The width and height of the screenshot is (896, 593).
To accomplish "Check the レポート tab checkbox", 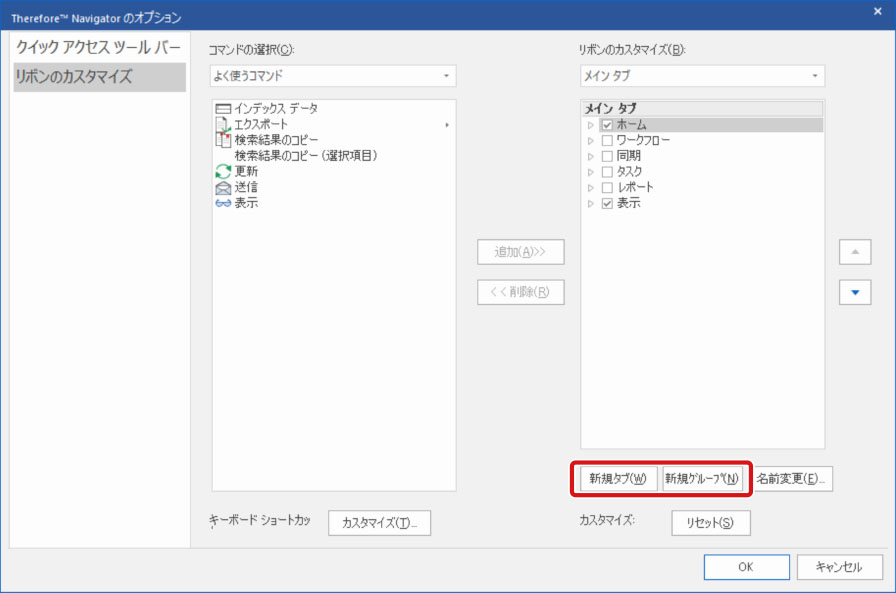I will pos(607,188).
